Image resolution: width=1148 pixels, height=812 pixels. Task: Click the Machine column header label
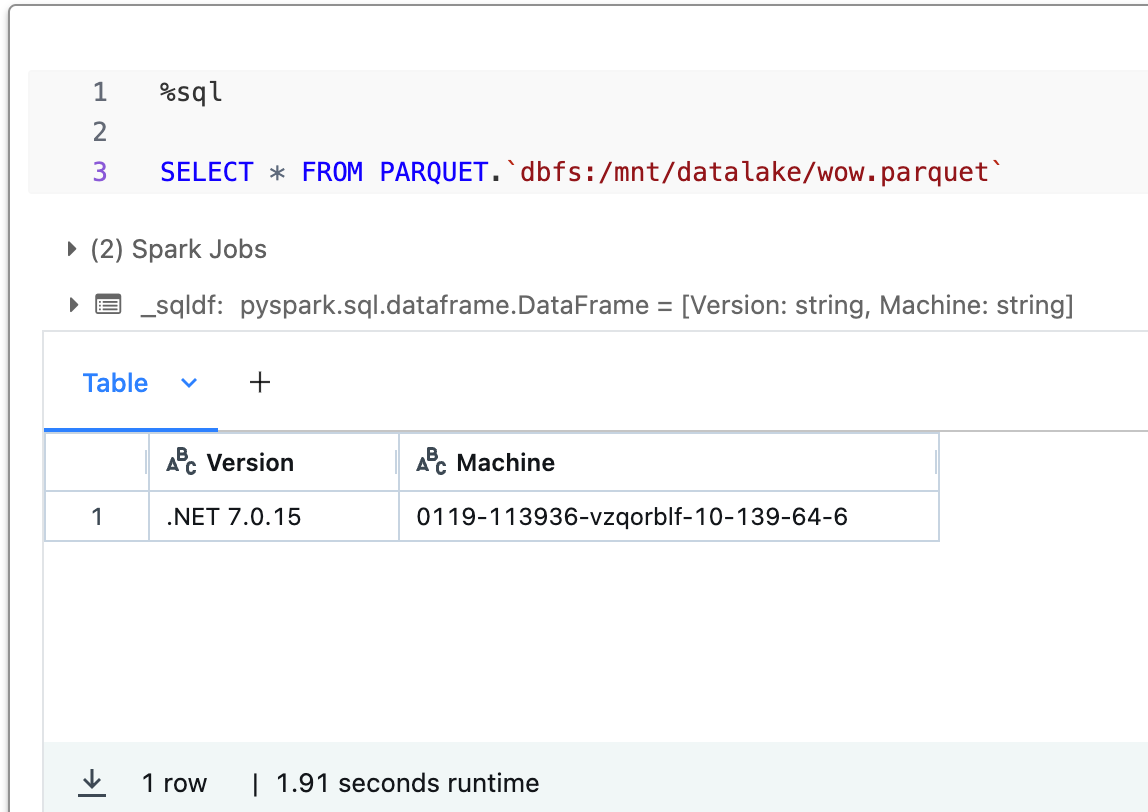coord(505,463)
